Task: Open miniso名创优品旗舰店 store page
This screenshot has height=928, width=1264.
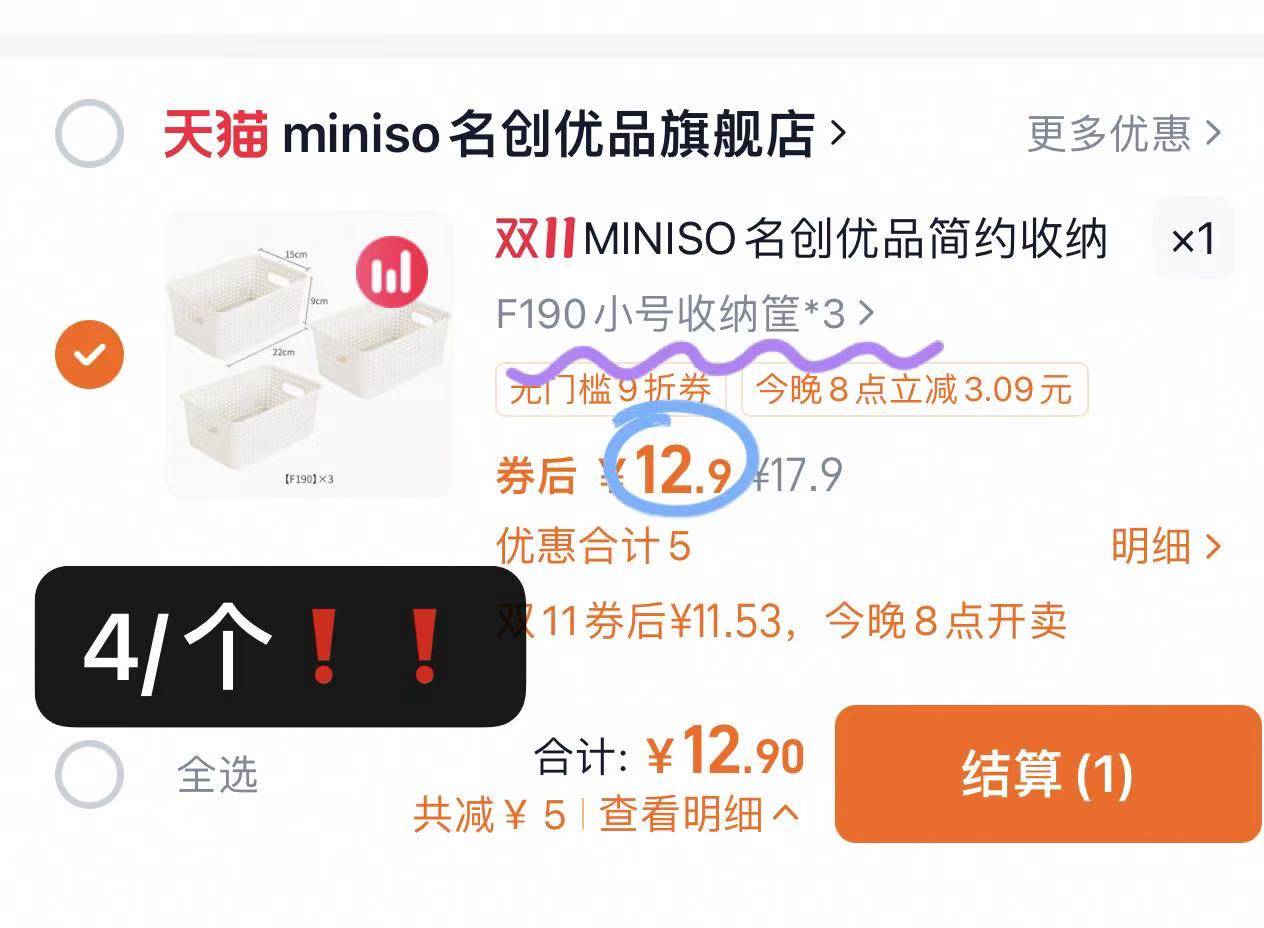Action: (565, 134)
